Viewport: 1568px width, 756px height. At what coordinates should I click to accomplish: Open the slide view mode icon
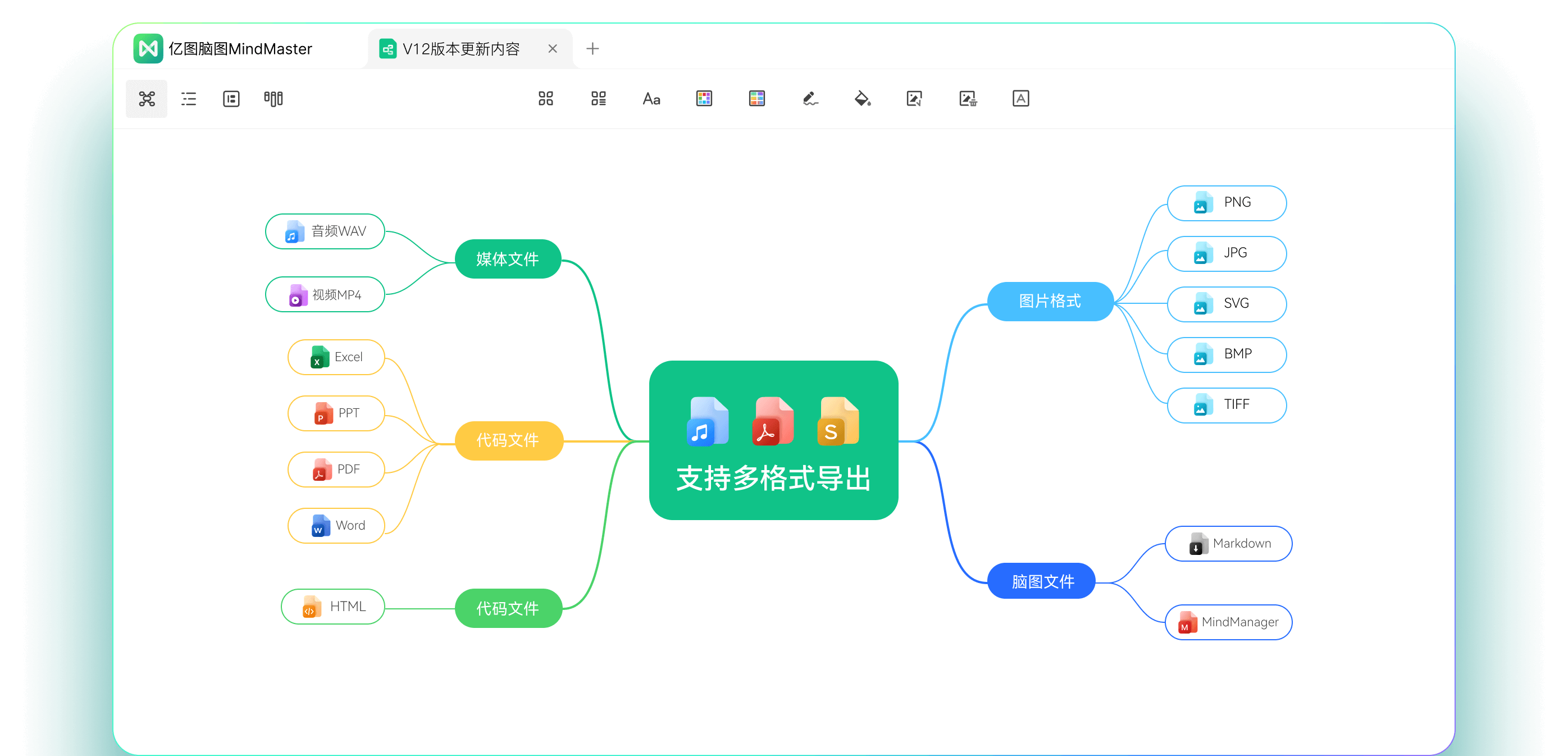[x=231, y=99]
